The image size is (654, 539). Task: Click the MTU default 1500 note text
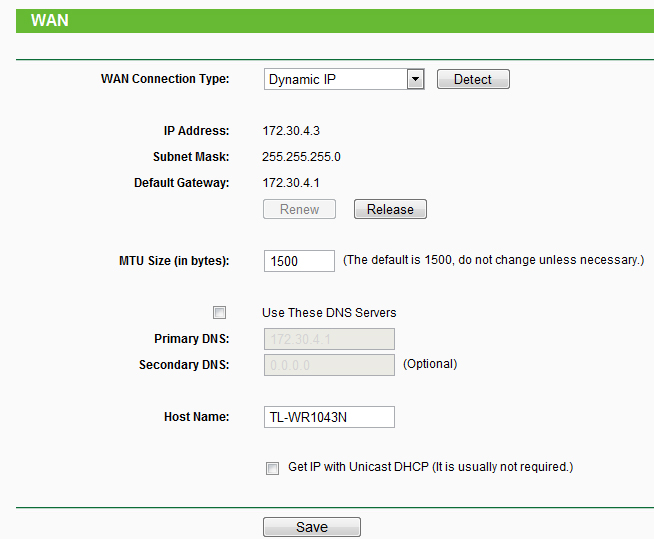pos(493,260)
